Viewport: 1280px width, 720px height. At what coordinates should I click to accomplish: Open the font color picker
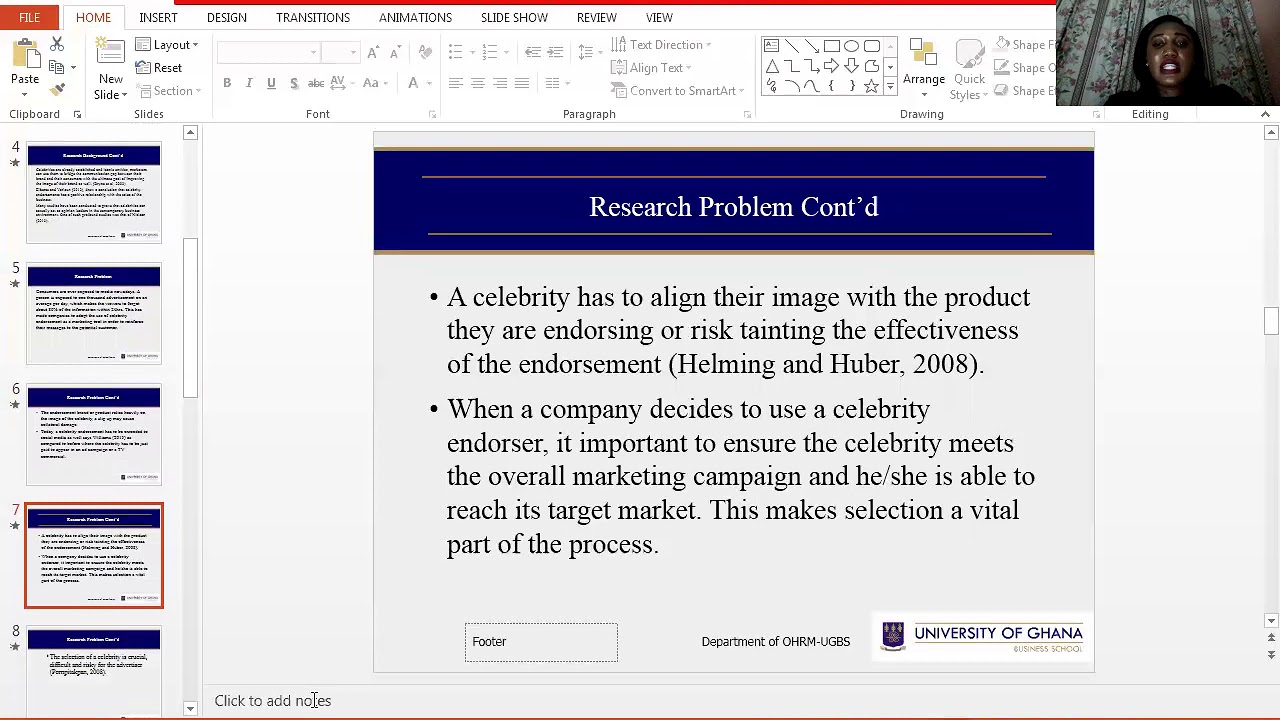413,83
